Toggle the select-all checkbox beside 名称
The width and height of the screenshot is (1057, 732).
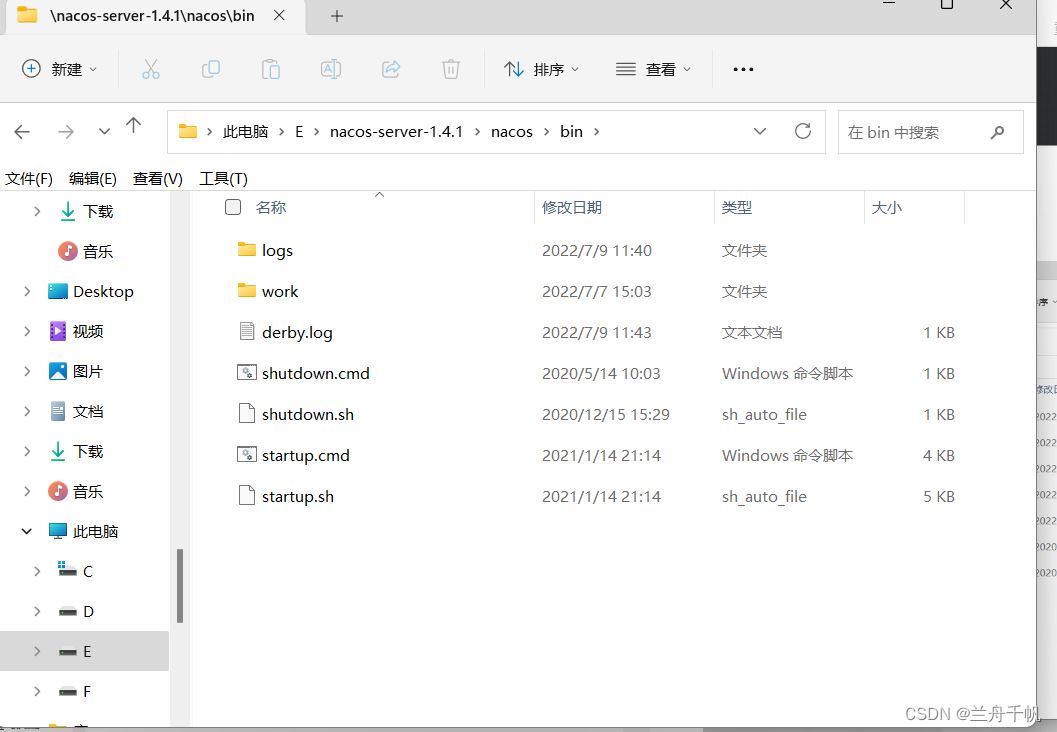point(233,207)
